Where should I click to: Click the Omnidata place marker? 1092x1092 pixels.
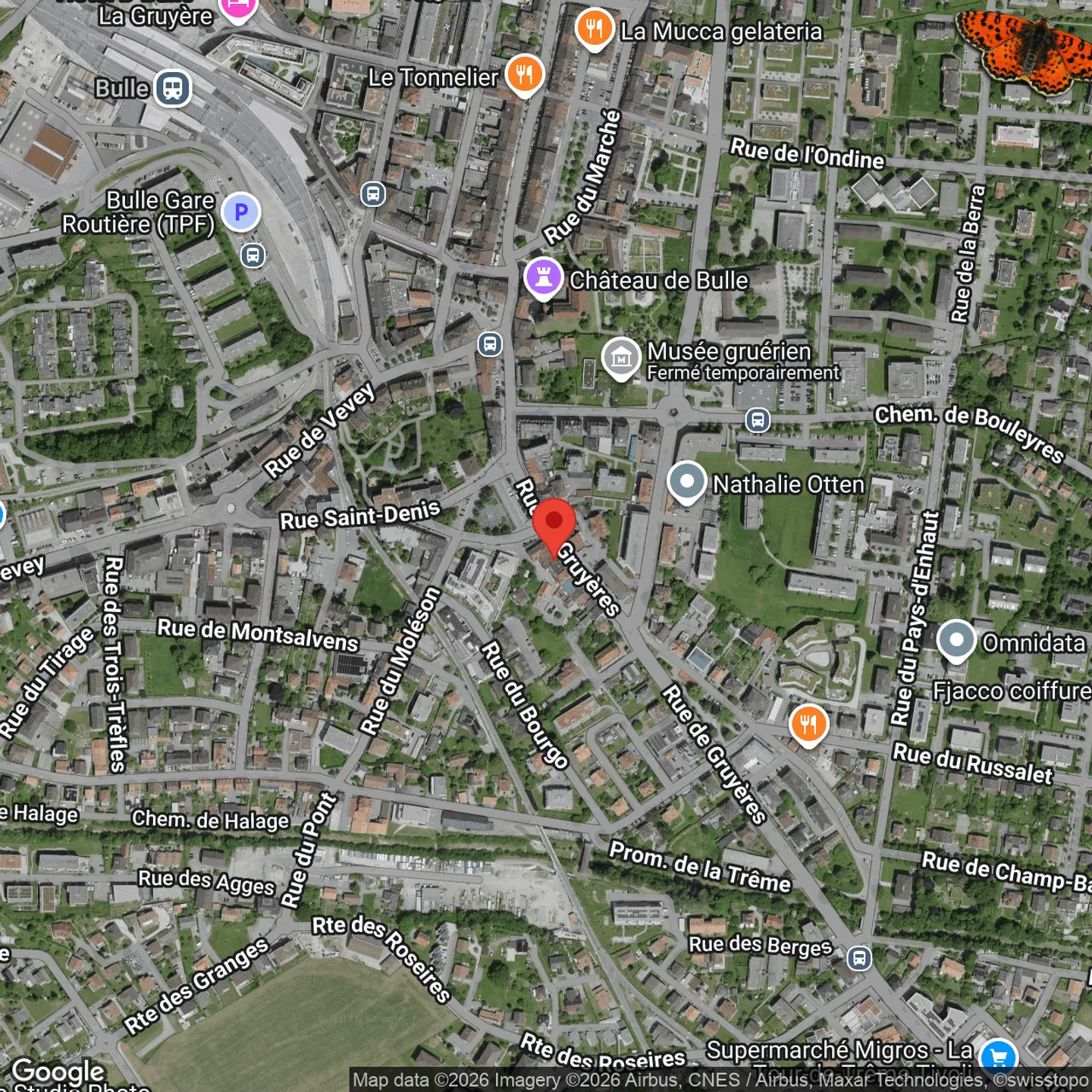(x=956, y=642)
